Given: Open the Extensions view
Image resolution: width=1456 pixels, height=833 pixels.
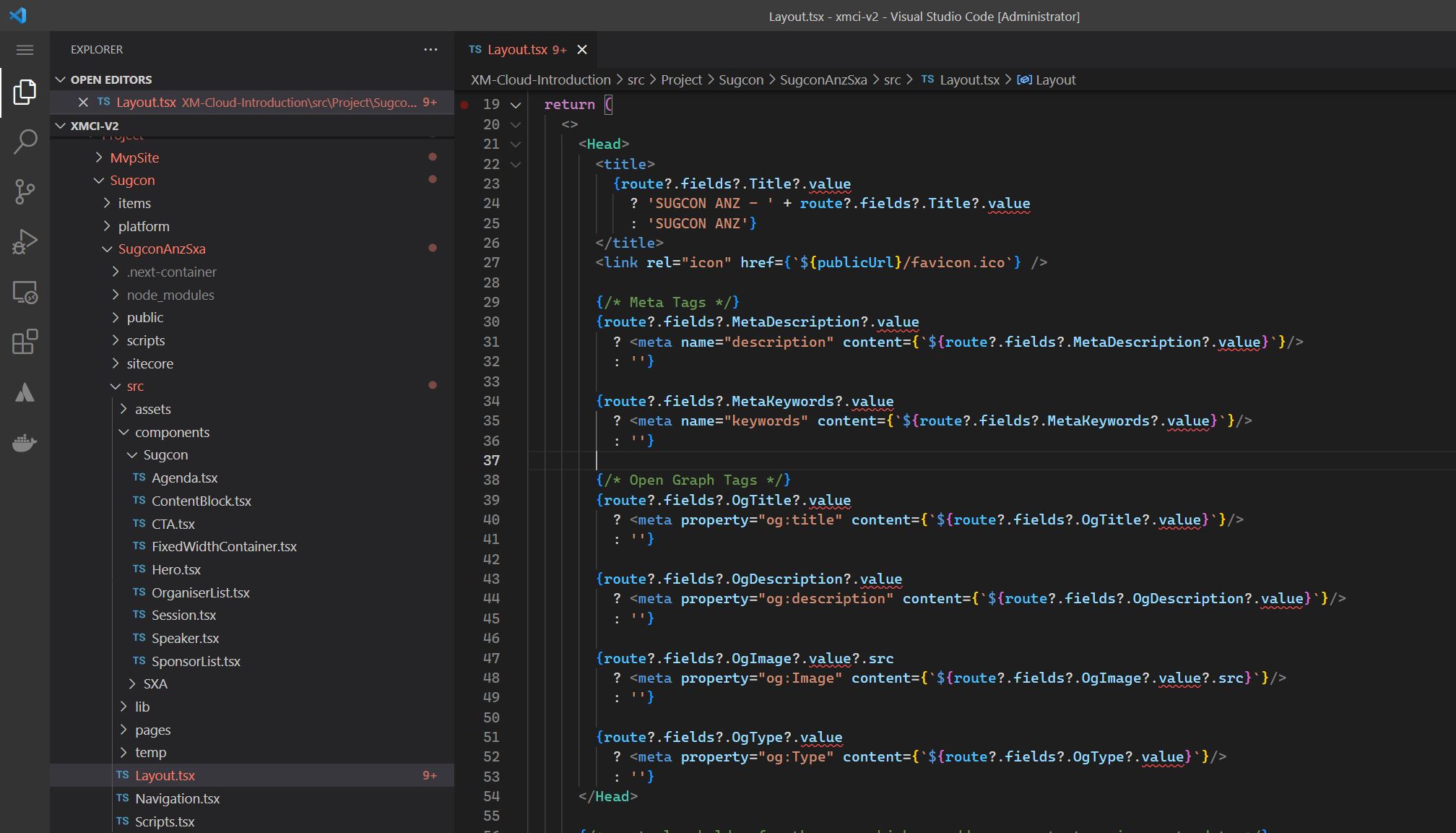Looking at the screenshot, I should (25, 342).
